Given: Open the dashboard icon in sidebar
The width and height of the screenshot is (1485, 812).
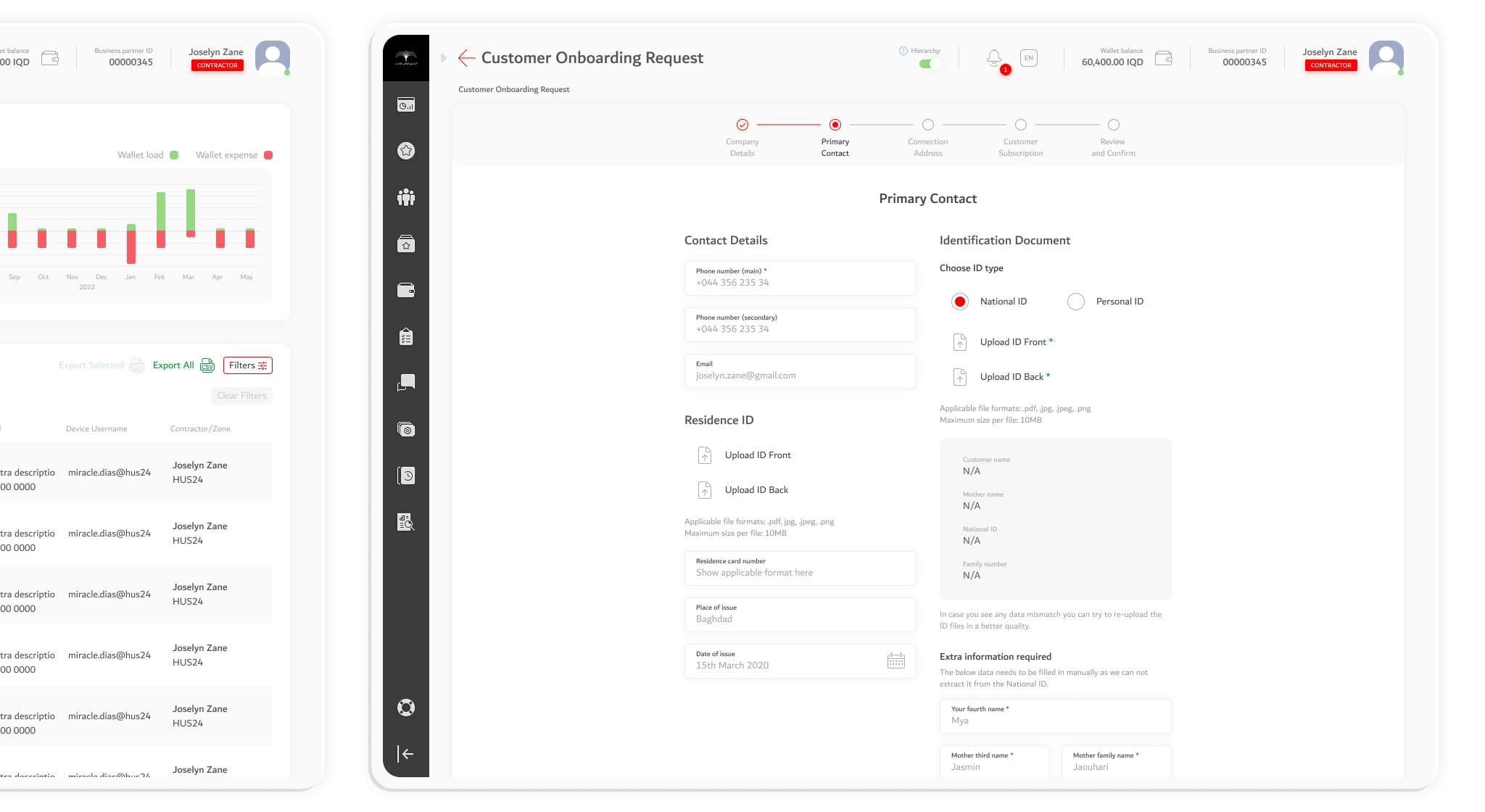Looking at the screenshot, I should 406,105.
